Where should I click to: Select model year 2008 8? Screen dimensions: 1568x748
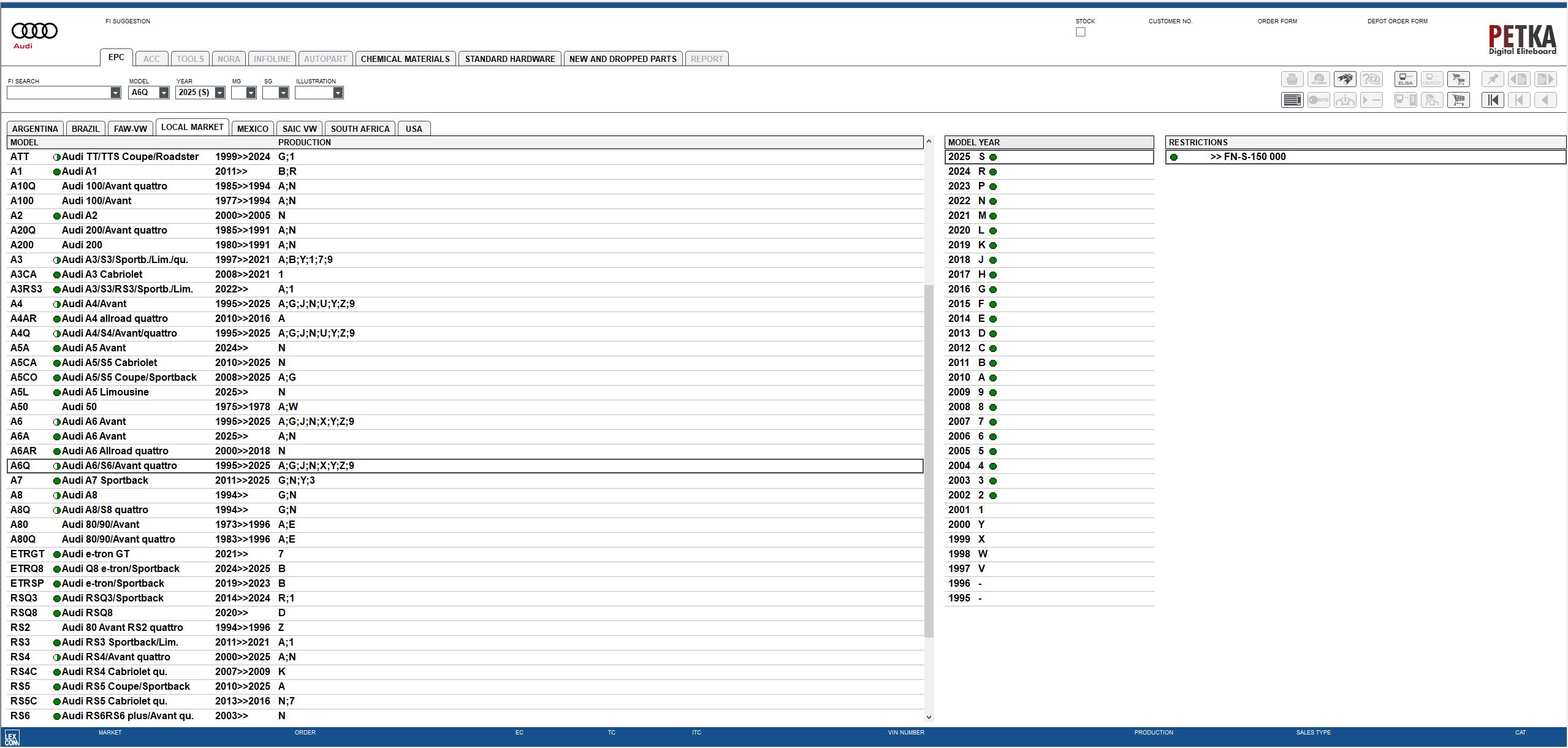[x=1049, y=407]
